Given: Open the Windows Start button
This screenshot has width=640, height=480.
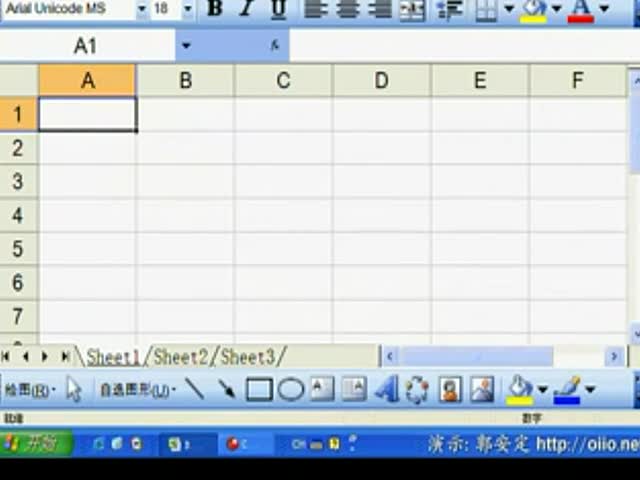Looking at the screenshot, I should (36, 443).
